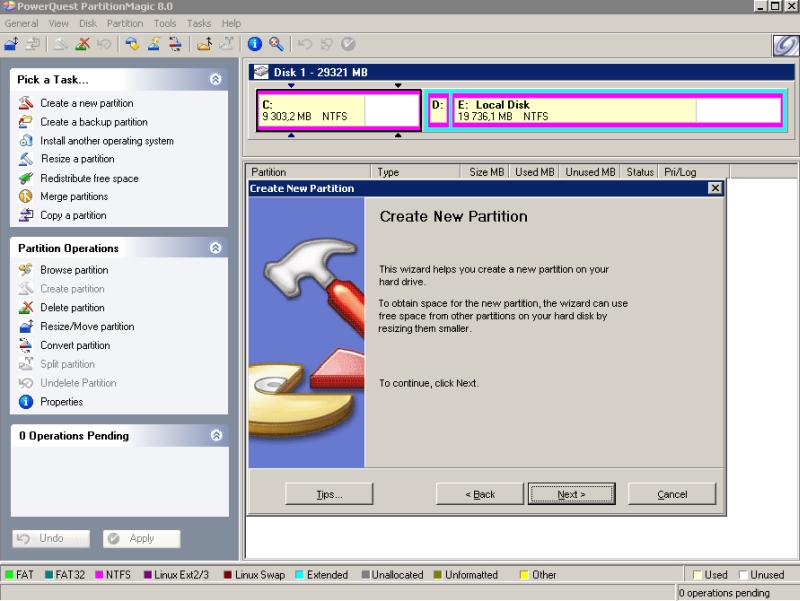This screenshot has height=601, width=800.
Task: Click the Apply button under Operations Pending
Action: 141,538
